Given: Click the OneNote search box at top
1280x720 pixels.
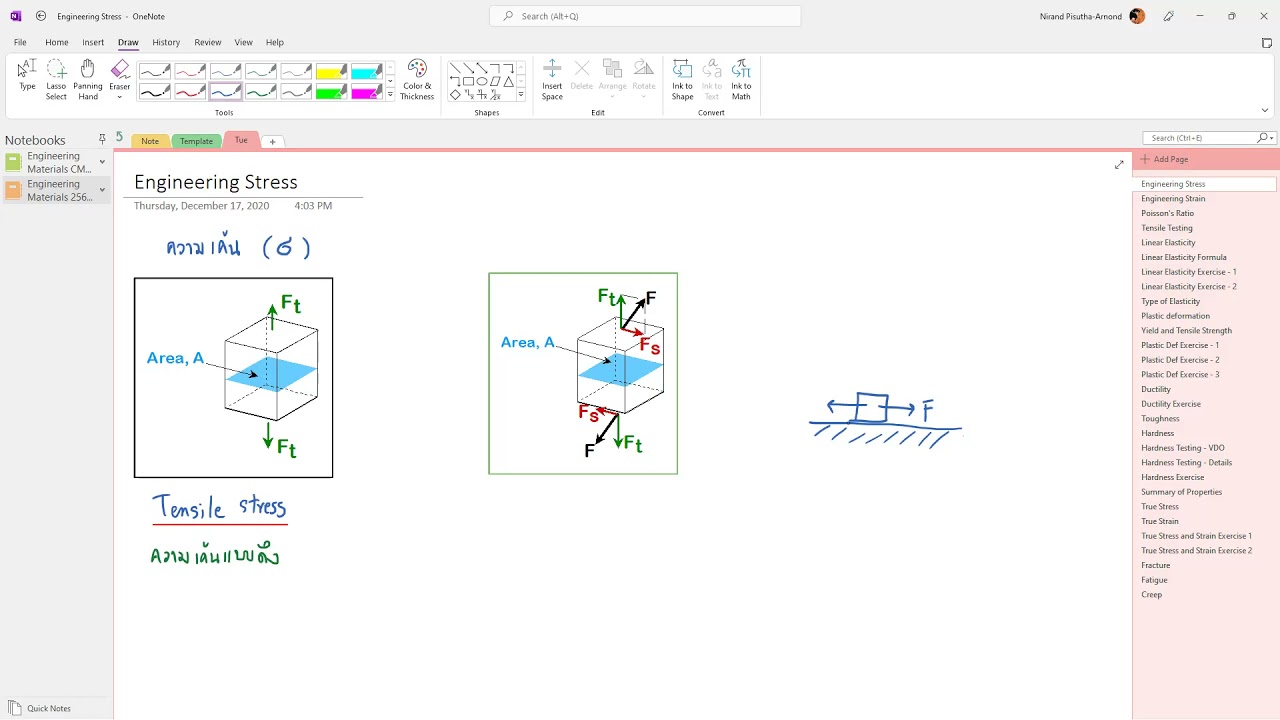Looking at the screenshot, I should point(645,16).
